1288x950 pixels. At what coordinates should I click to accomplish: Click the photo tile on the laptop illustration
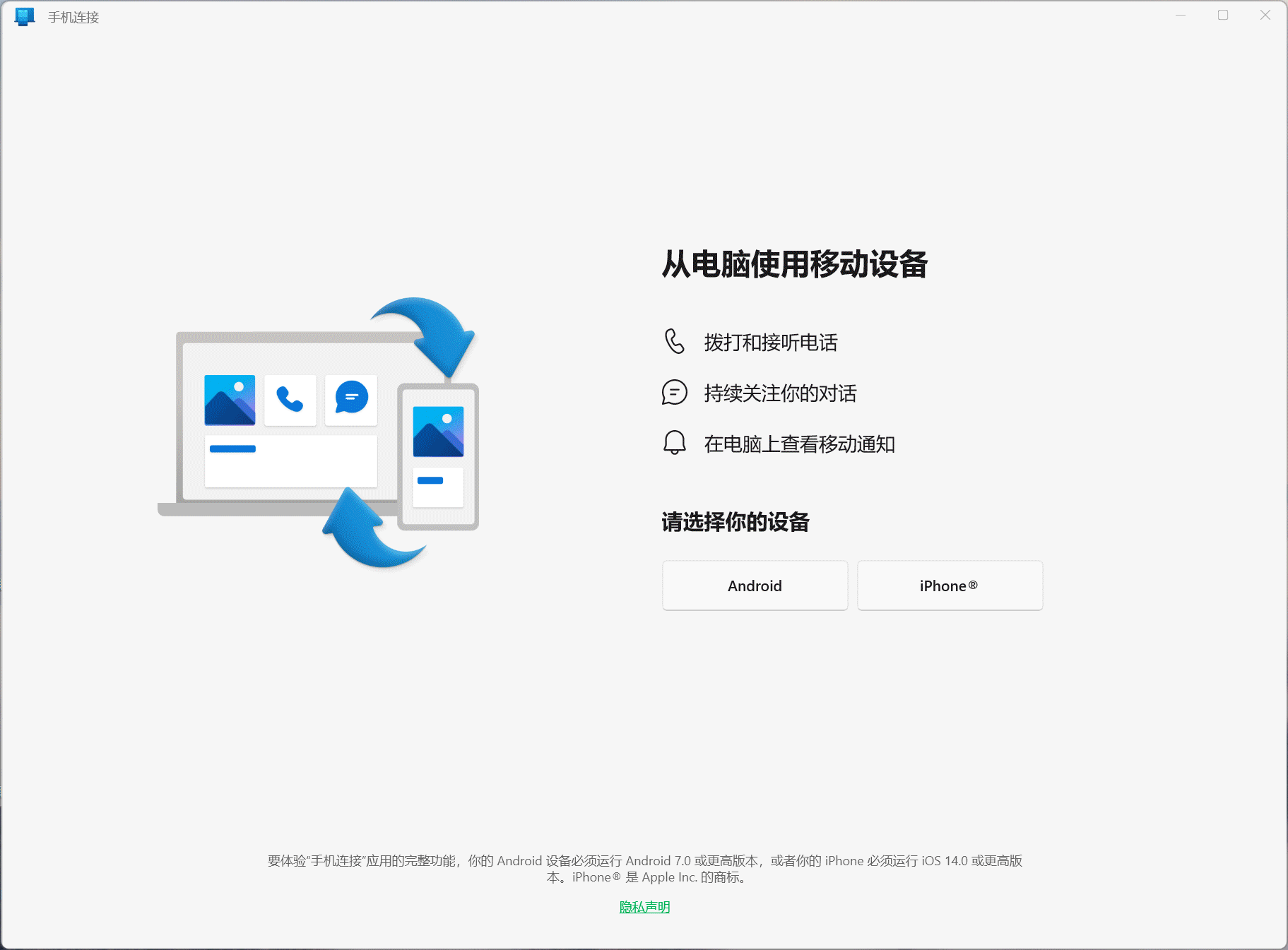pyautogui.click(x=230, y=400)
